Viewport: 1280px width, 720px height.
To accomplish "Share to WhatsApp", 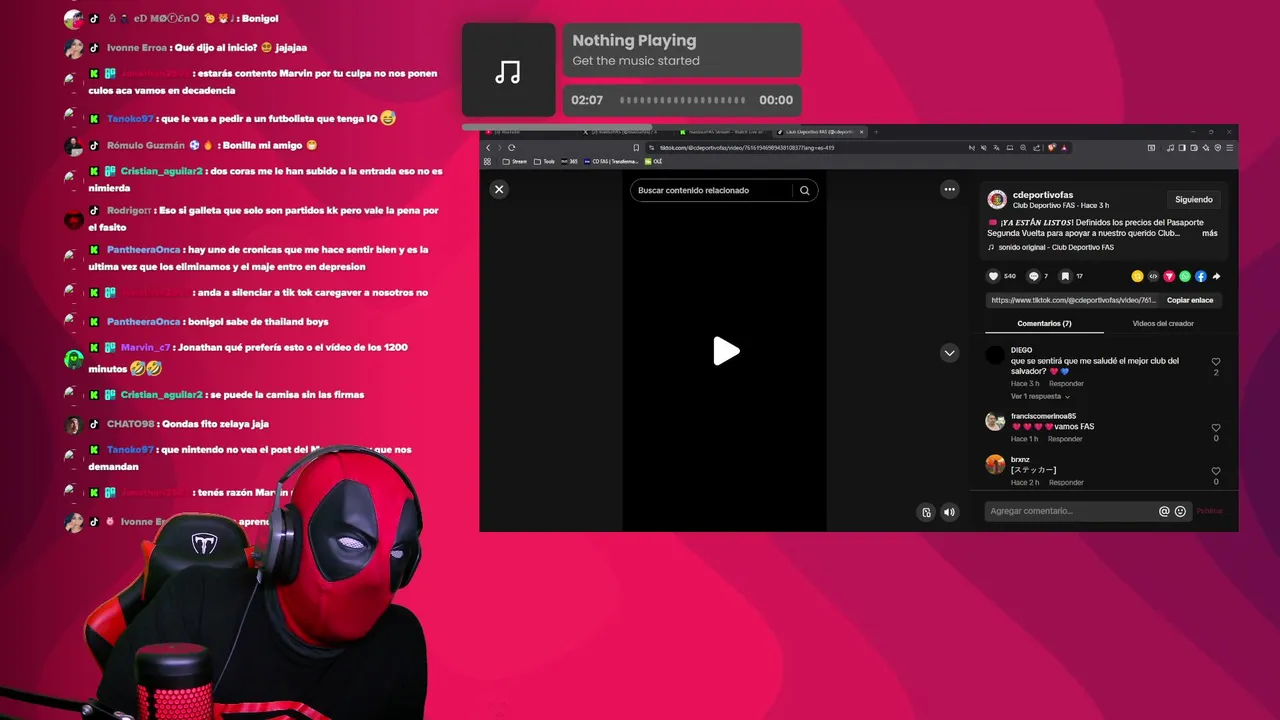I will tap(1185, 276).
